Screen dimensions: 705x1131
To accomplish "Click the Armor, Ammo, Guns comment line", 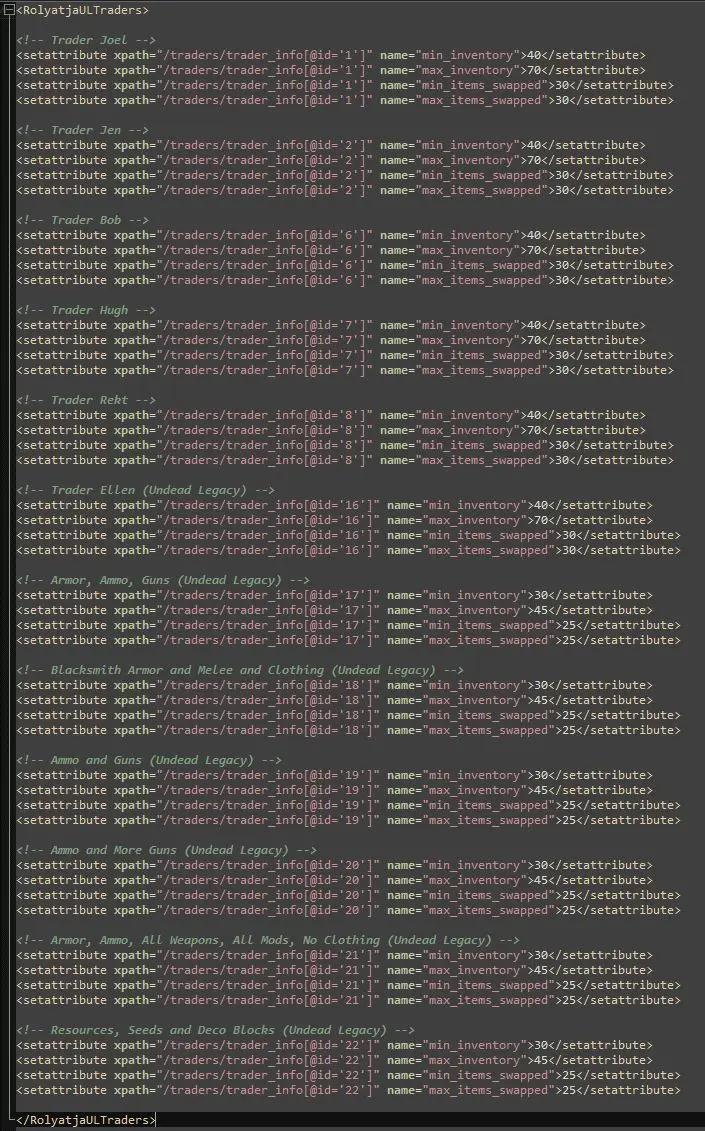I will point(162,581).
